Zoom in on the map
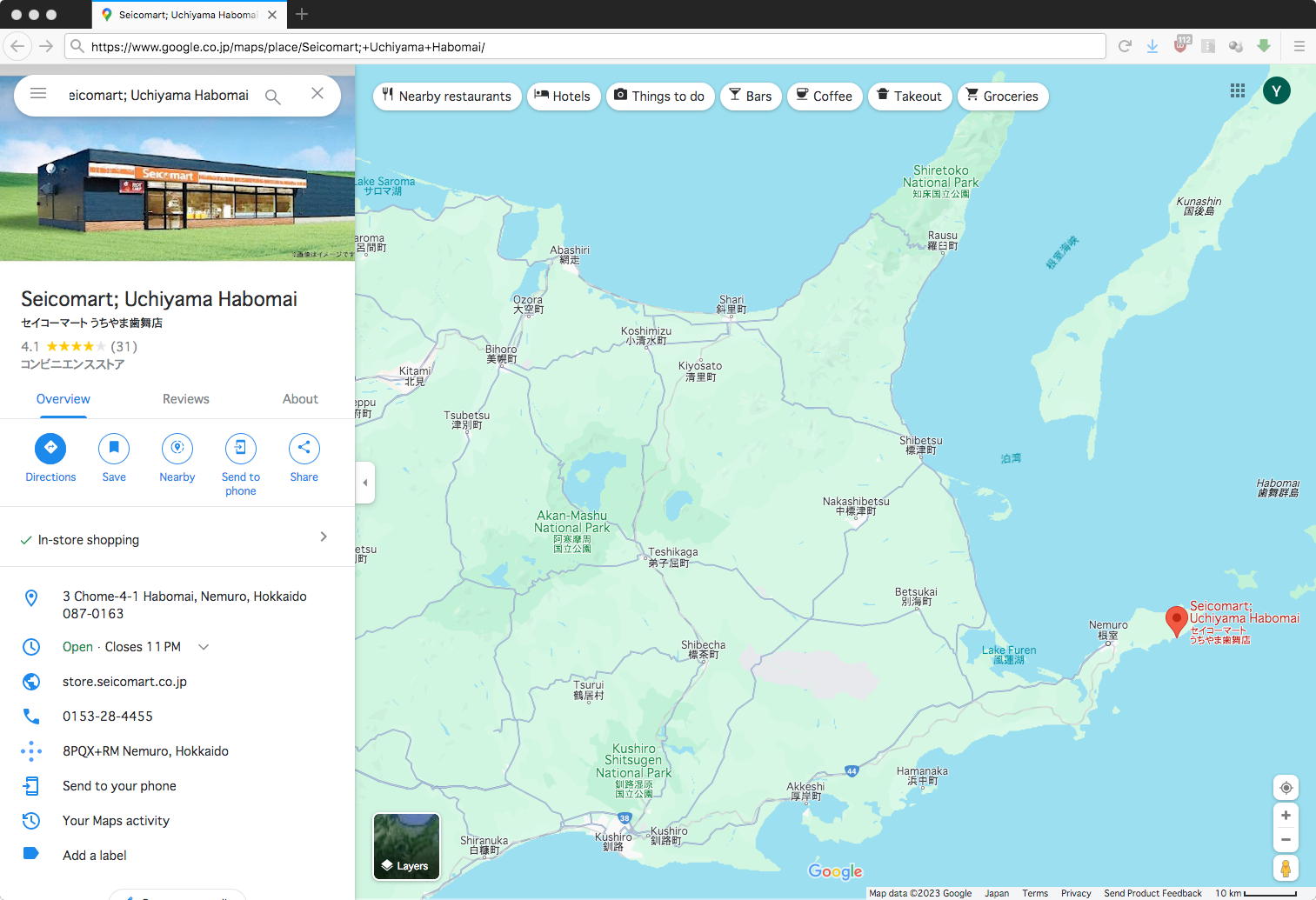The height and width of the screenshot is (900, 1316). tap(1286, 816)
